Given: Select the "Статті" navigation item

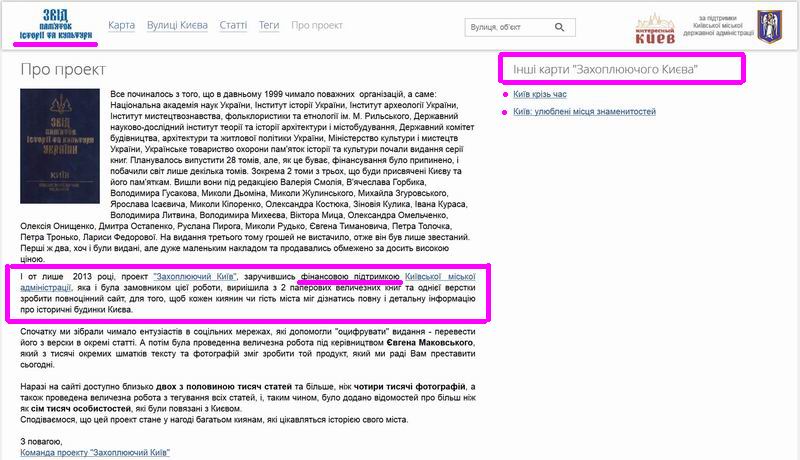Looking at the screenshot, I should tap(236, 26).
